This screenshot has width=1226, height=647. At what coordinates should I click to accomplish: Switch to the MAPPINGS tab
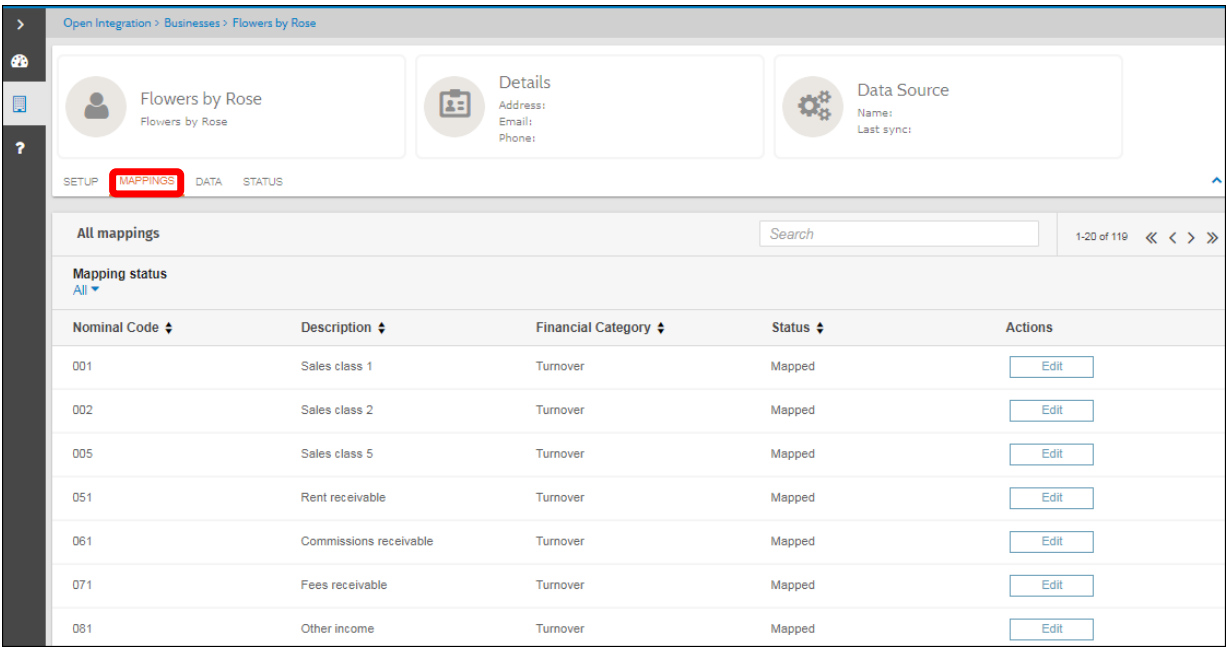pyautogui.click(x=146, y=181)
